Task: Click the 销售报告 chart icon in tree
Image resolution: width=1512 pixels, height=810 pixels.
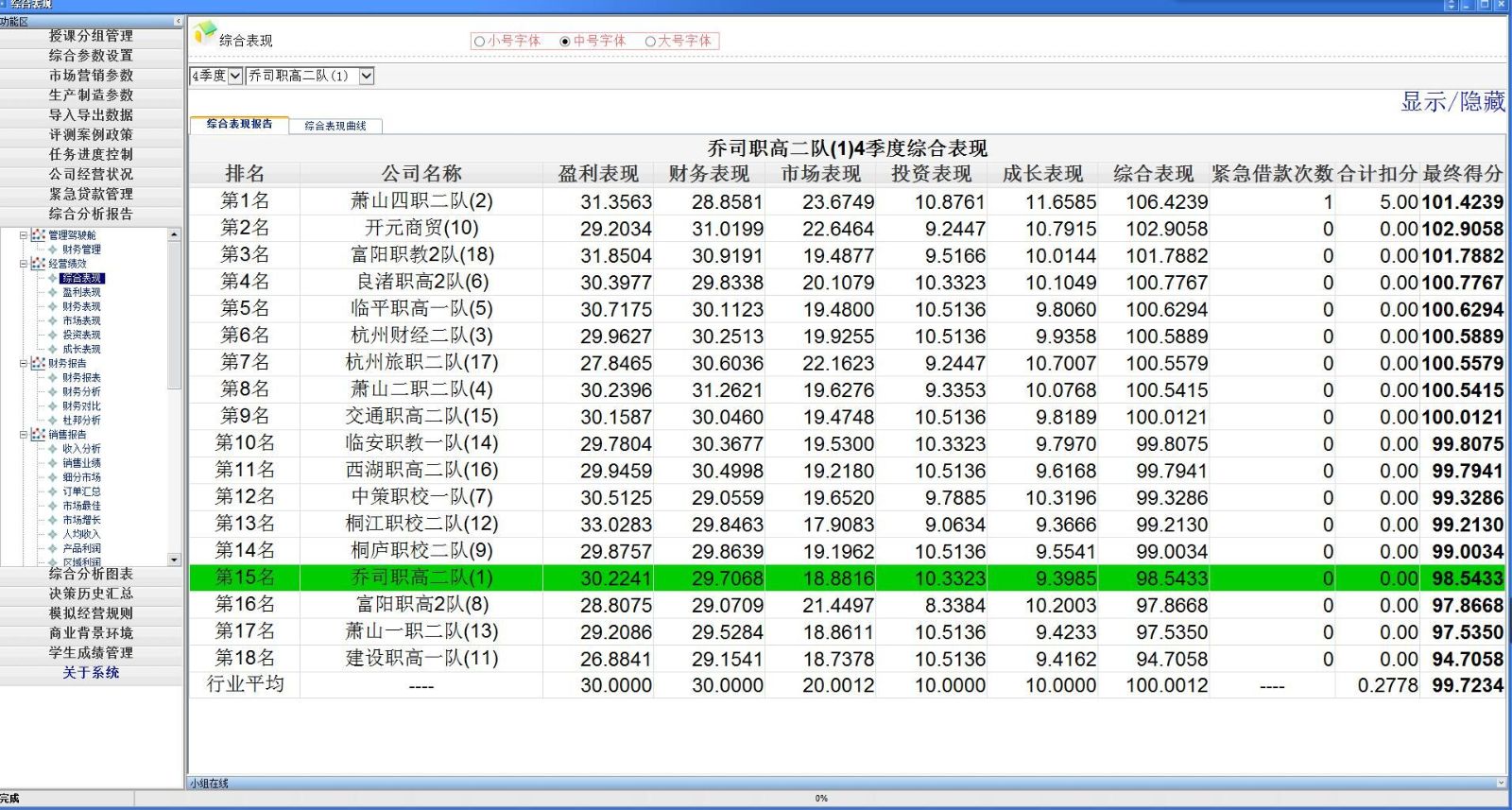Action: [x=38, y=435]
